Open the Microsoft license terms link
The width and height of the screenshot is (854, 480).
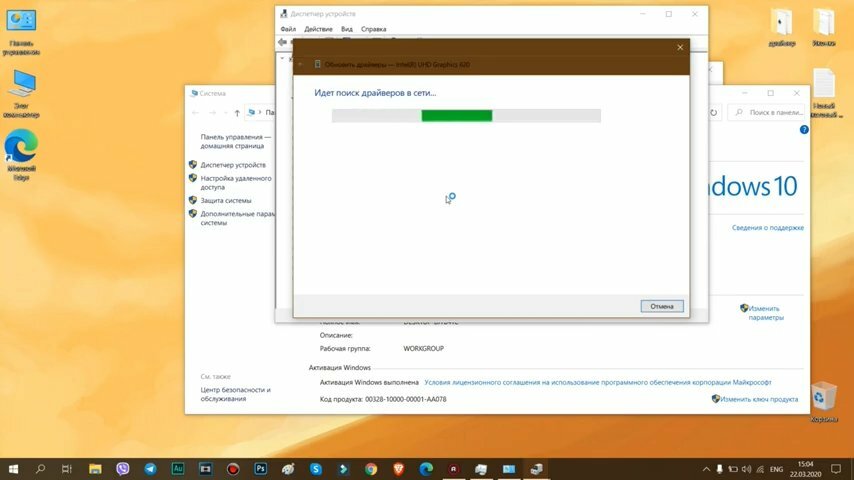(597, 382)
